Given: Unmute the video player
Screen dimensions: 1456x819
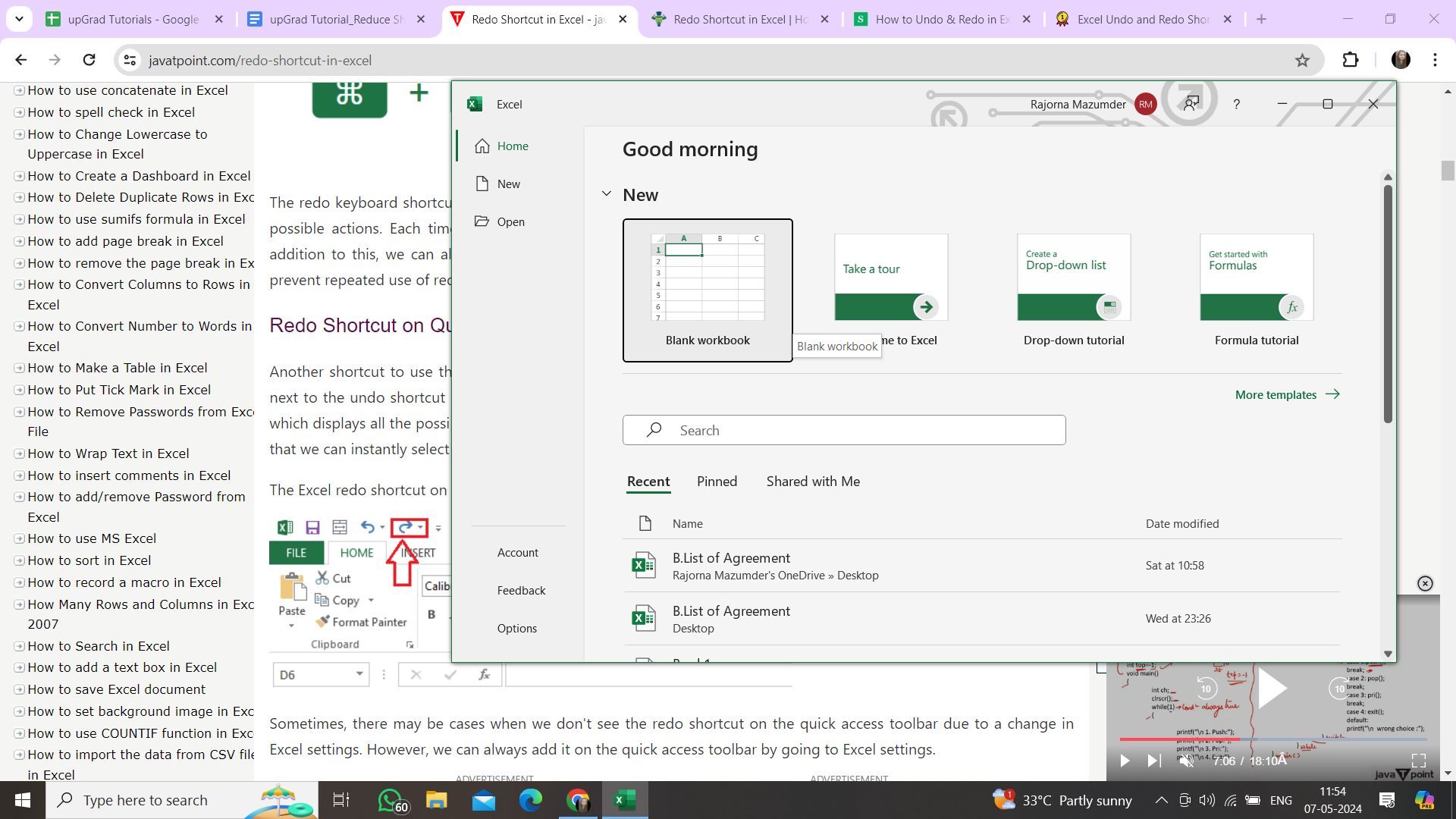Looking at the screenshot, I should pos(1186,761).
